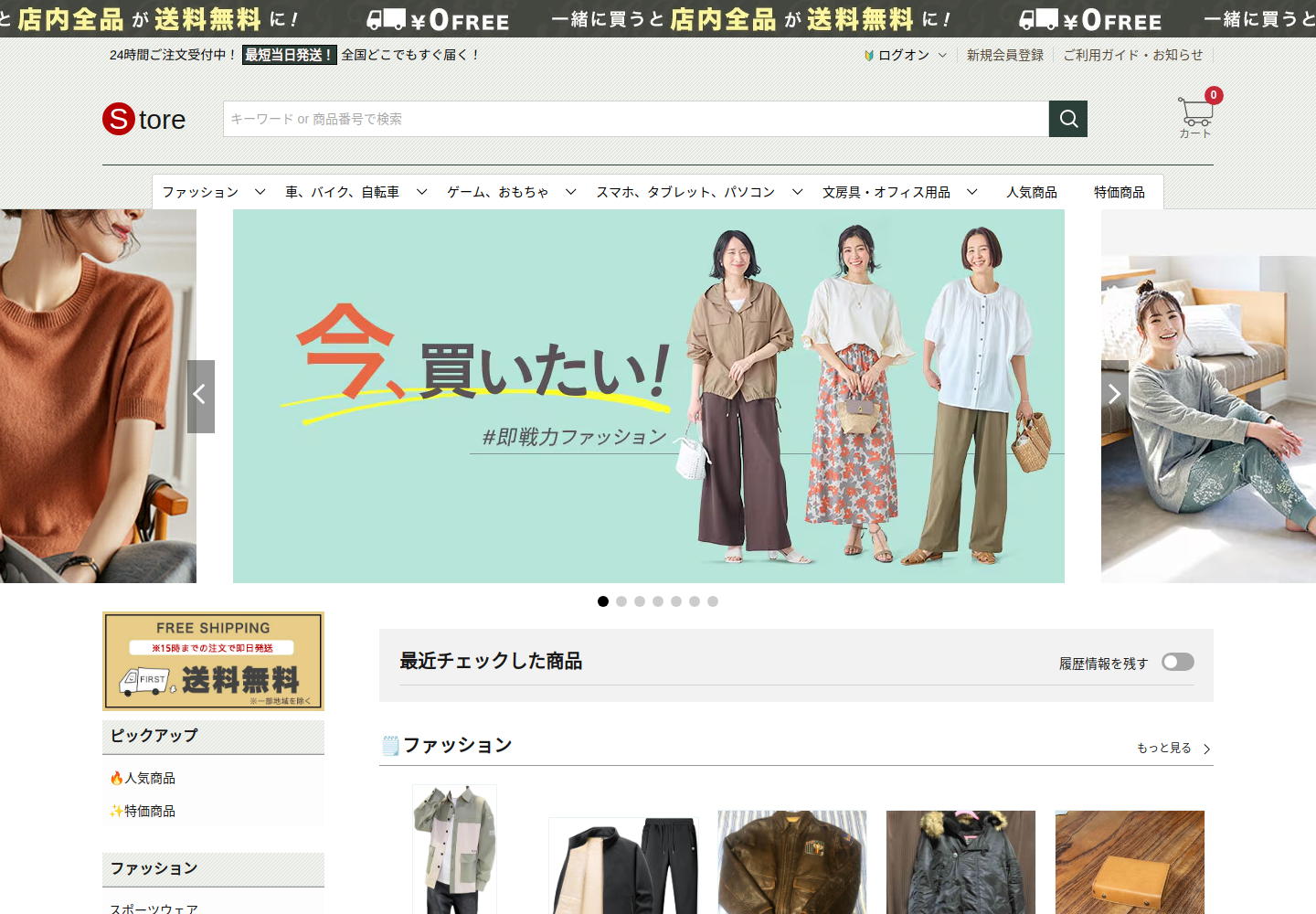Click the arrow beside もっと見る
1316x914 pixels.
1207,749
